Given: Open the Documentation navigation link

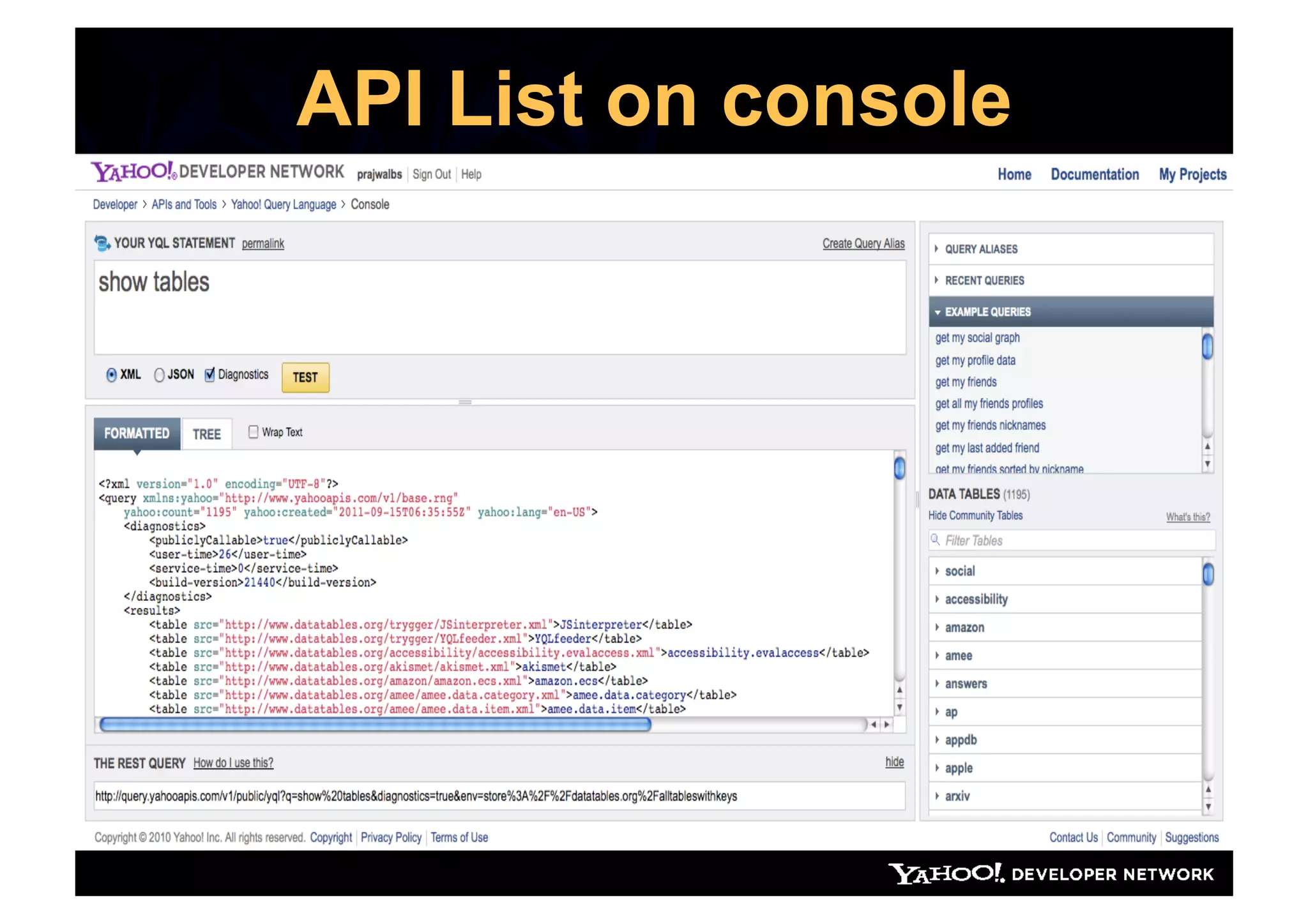Looking at the screenshot, I should (1095, 174).
